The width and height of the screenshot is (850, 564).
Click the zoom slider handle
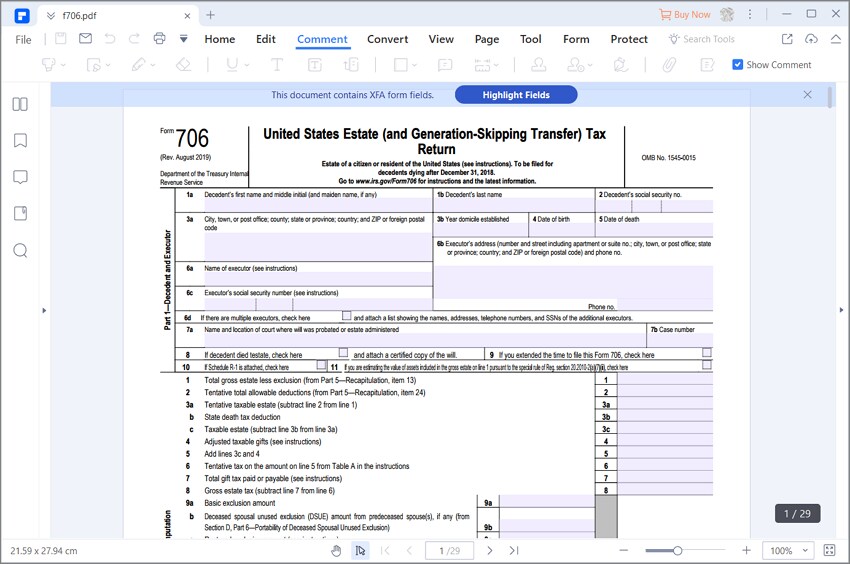tap(677, 551)
